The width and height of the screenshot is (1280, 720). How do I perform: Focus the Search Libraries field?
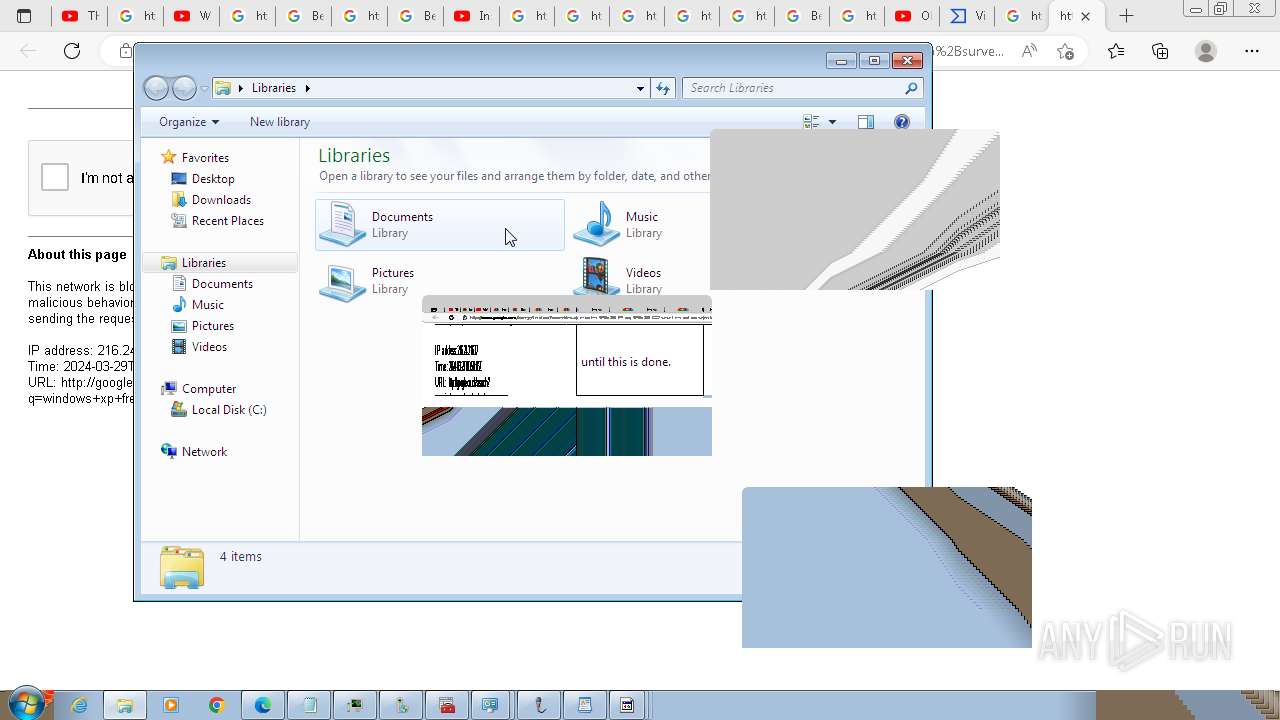click(803, 88)
